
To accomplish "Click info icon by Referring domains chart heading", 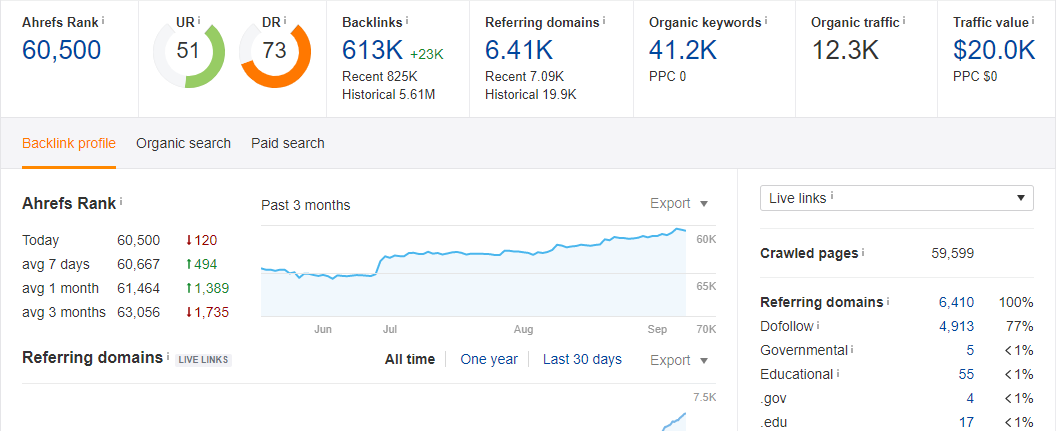I will pos(169,355).
